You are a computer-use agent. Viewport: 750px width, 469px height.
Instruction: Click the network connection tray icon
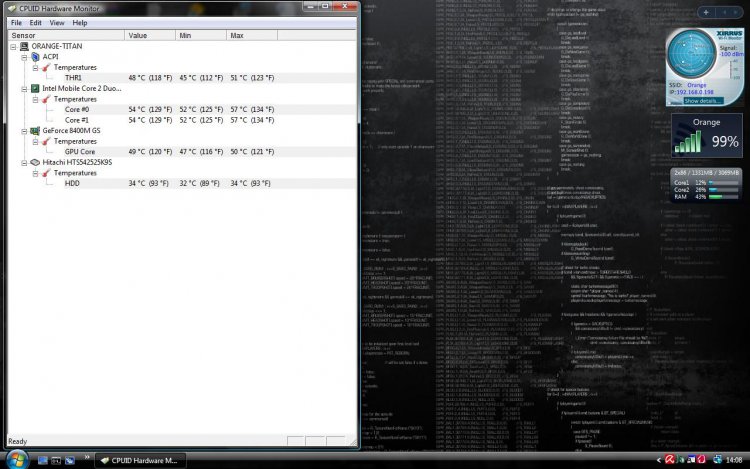coord(717,460)
